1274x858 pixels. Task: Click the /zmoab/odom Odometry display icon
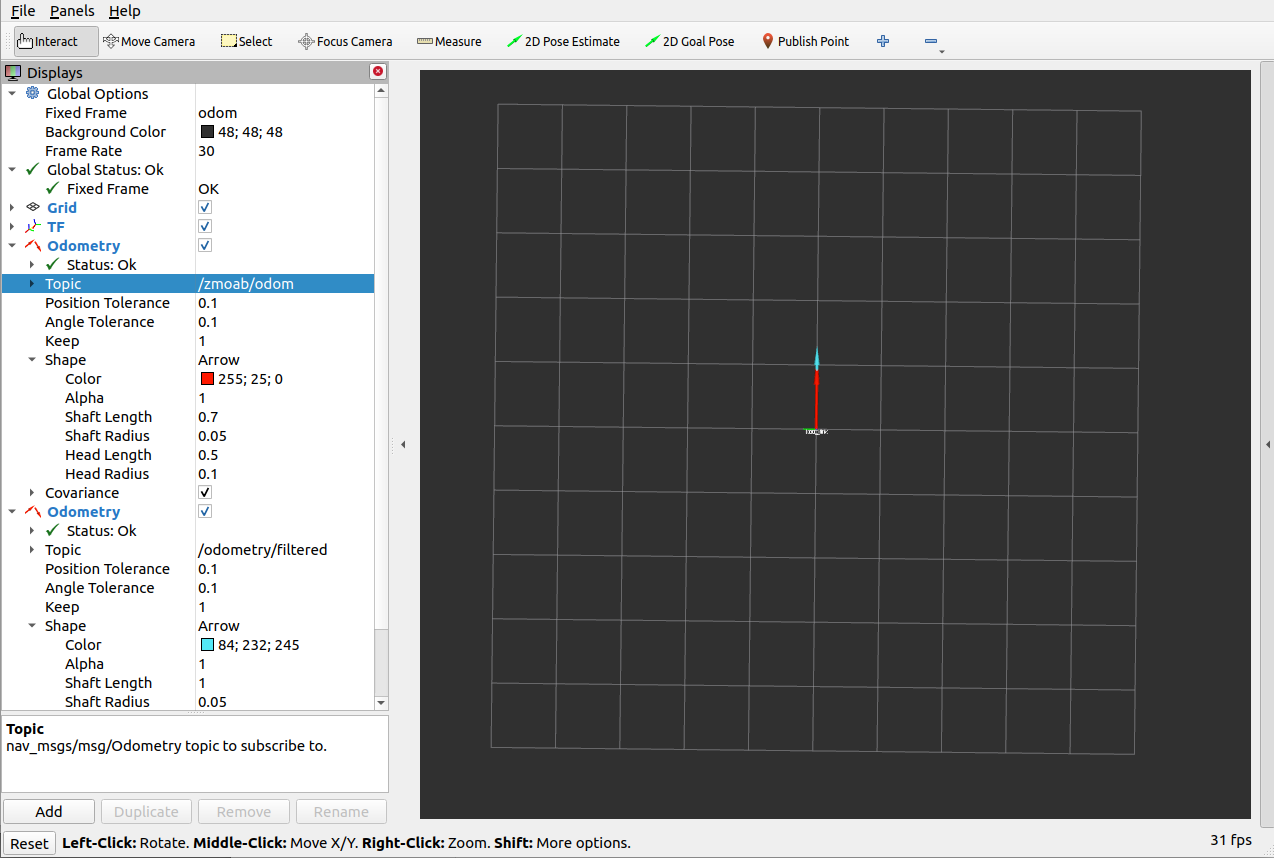pos(33,245)
